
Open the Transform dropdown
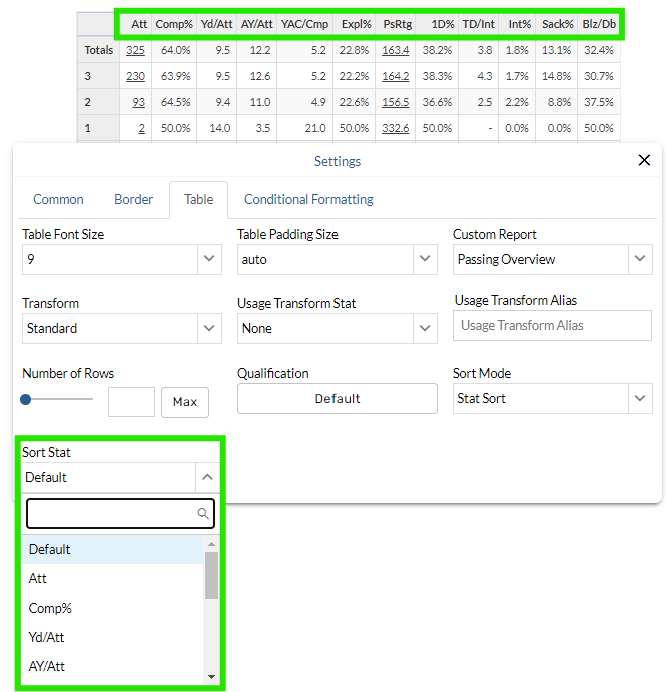coord(121,328)
